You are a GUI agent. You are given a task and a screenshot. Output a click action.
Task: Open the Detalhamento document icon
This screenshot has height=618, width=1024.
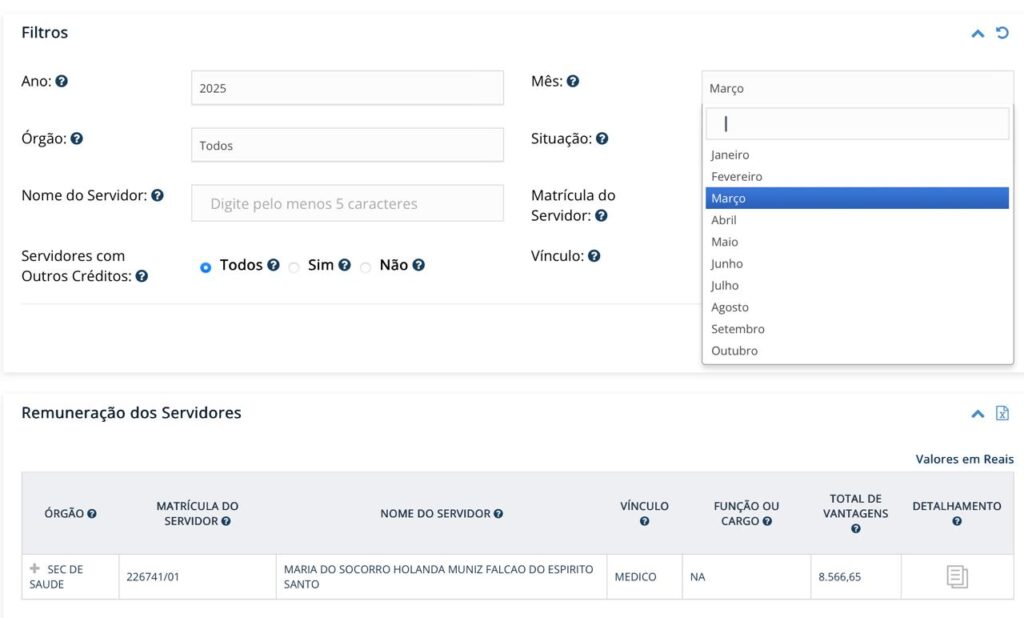[957, 577]
